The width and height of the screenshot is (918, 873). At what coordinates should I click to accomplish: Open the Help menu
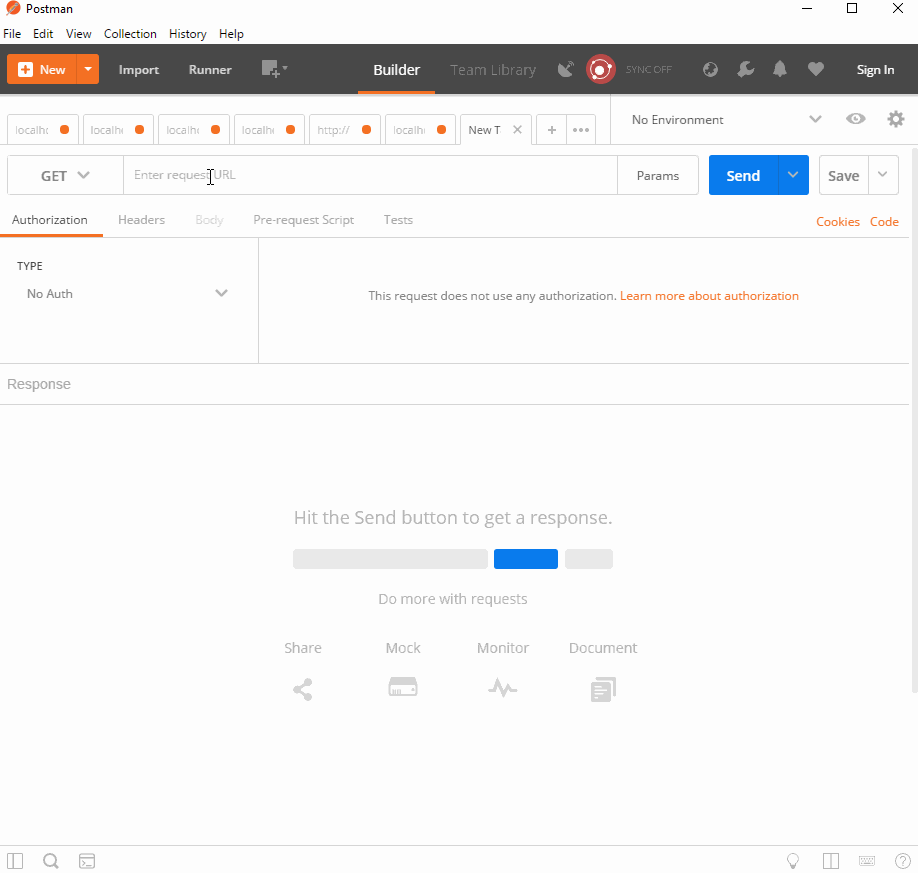(x=231, y=34)
